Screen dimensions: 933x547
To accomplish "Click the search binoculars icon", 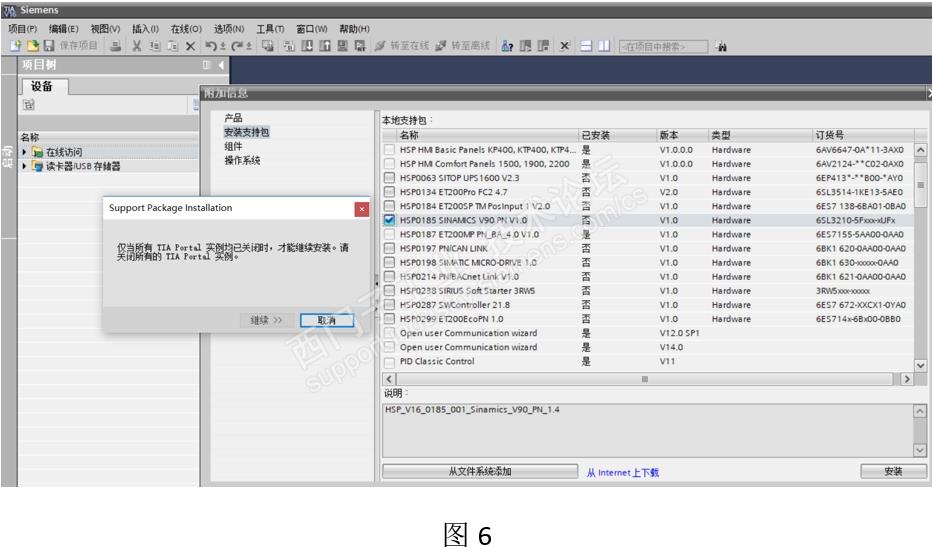I will click(x=721, y=46).
